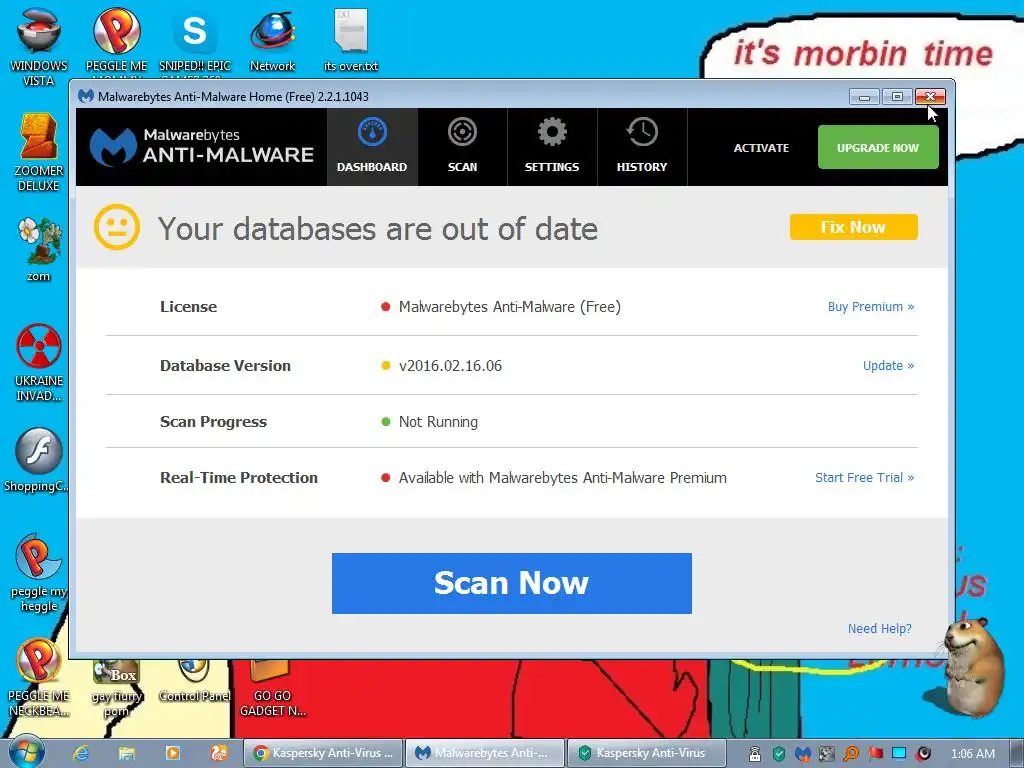Follow the Buy Premium link
The height and width of the screenshot is (768, 1024).
pyautogui.click(x=871, y=306)
